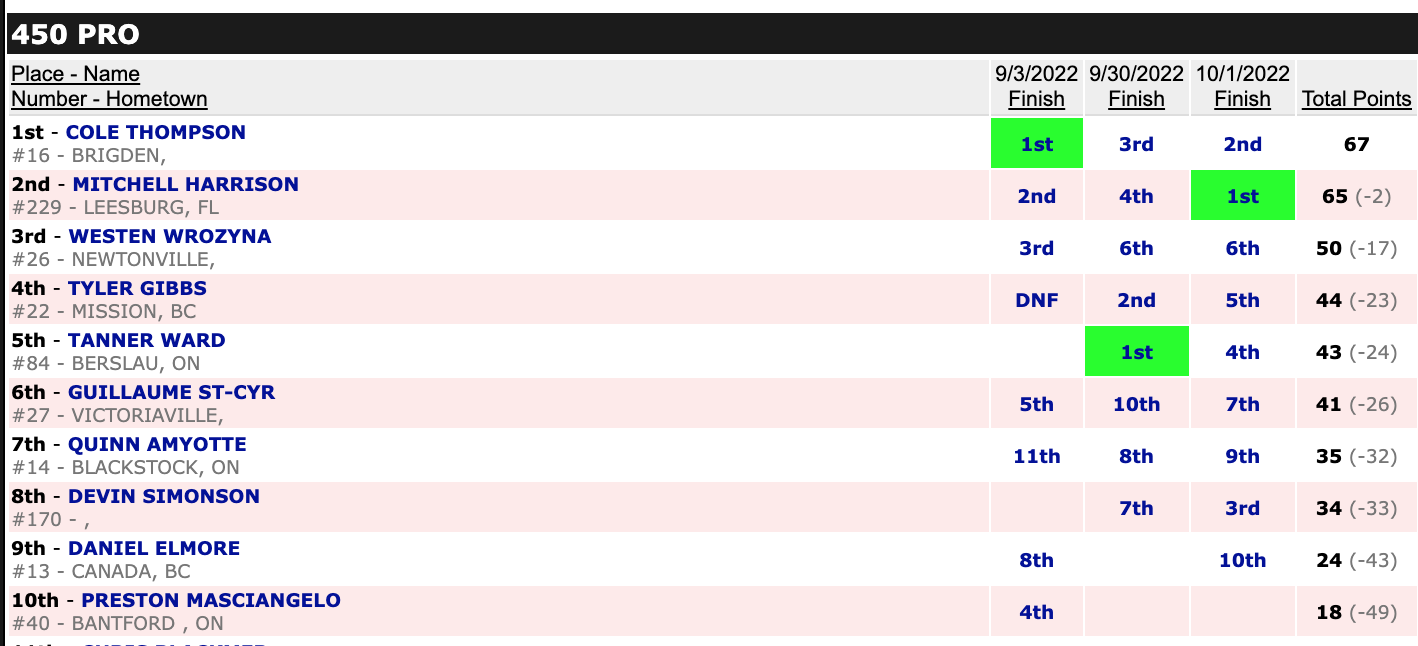Sort by the Place - Name header
This screenshot has height=646, width=1418.
(x=75, y=74)
